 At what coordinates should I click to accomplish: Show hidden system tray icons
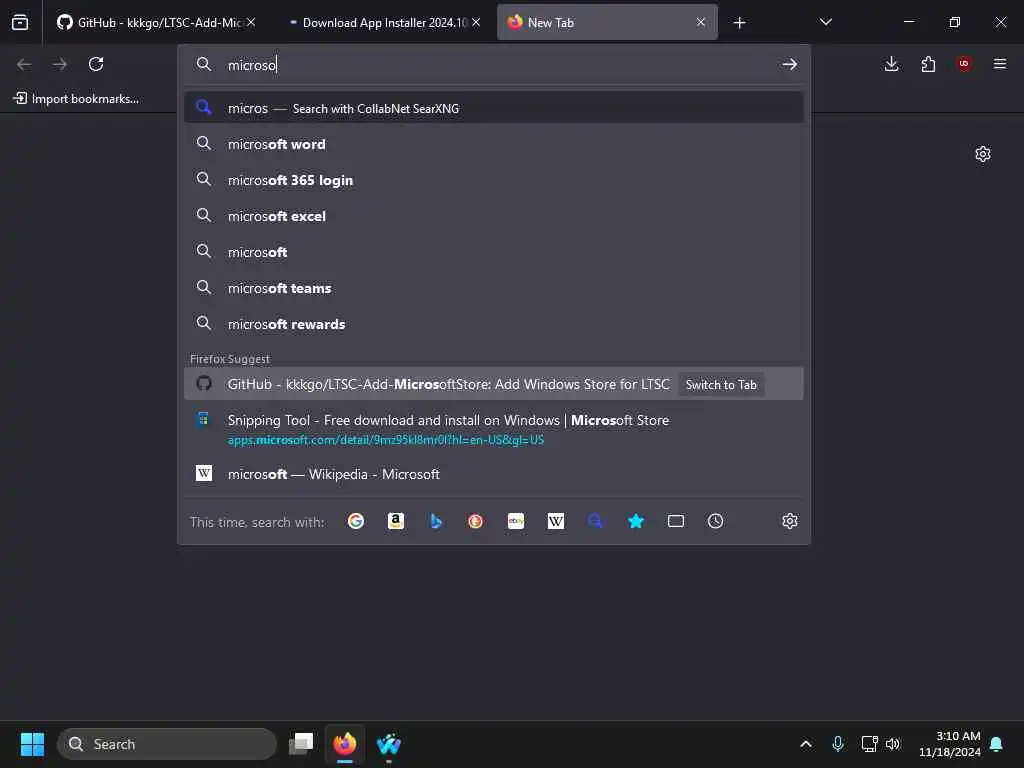[x=806, y=744]
